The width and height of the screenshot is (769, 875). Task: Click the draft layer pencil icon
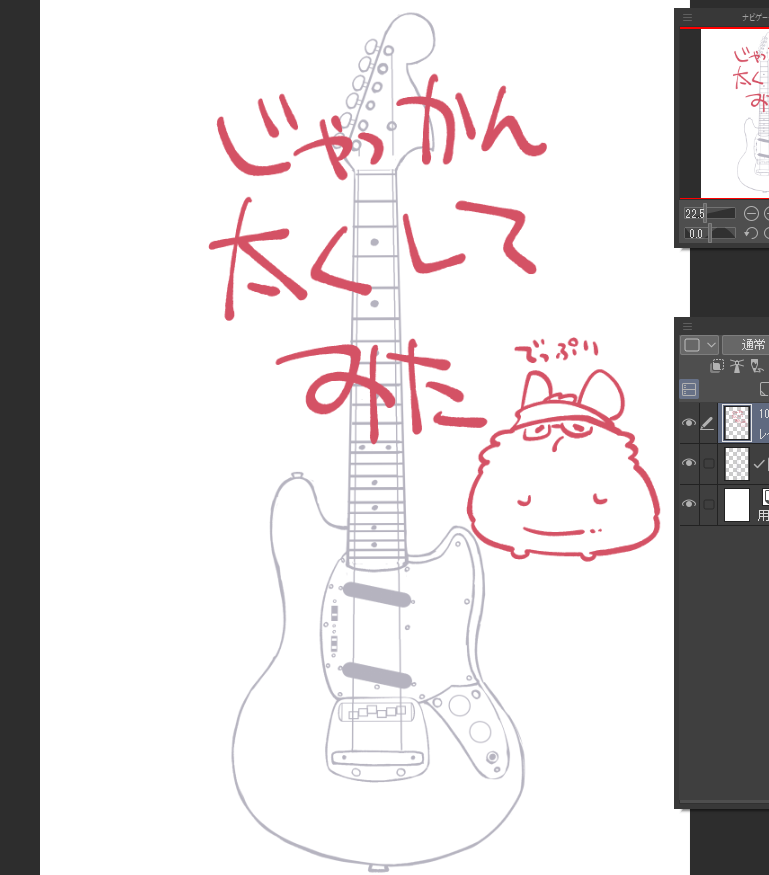coord(757,366)
